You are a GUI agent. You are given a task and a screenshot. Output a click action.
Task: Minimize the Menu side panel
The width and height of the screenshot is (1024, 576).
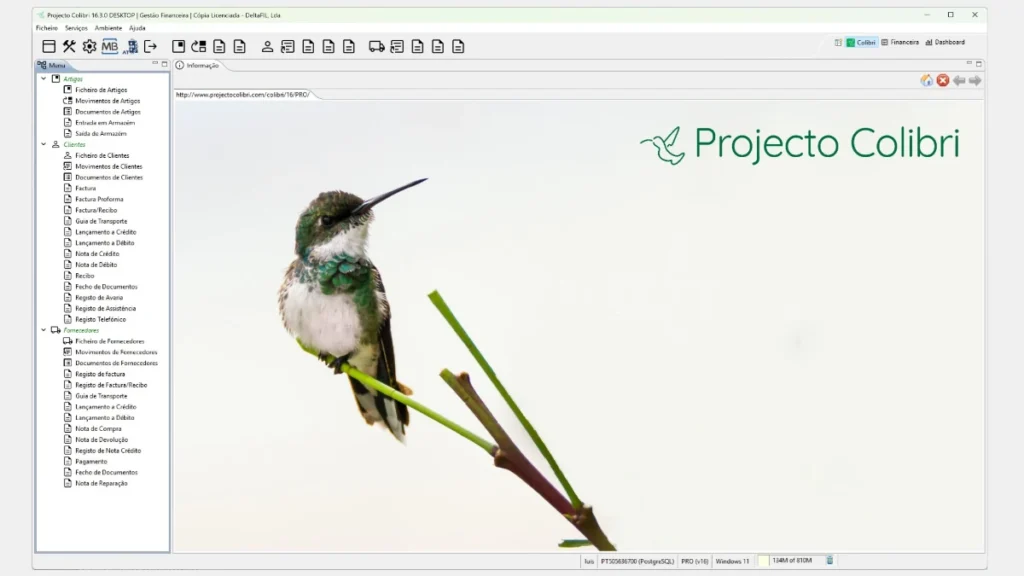(x=155, y=63)
